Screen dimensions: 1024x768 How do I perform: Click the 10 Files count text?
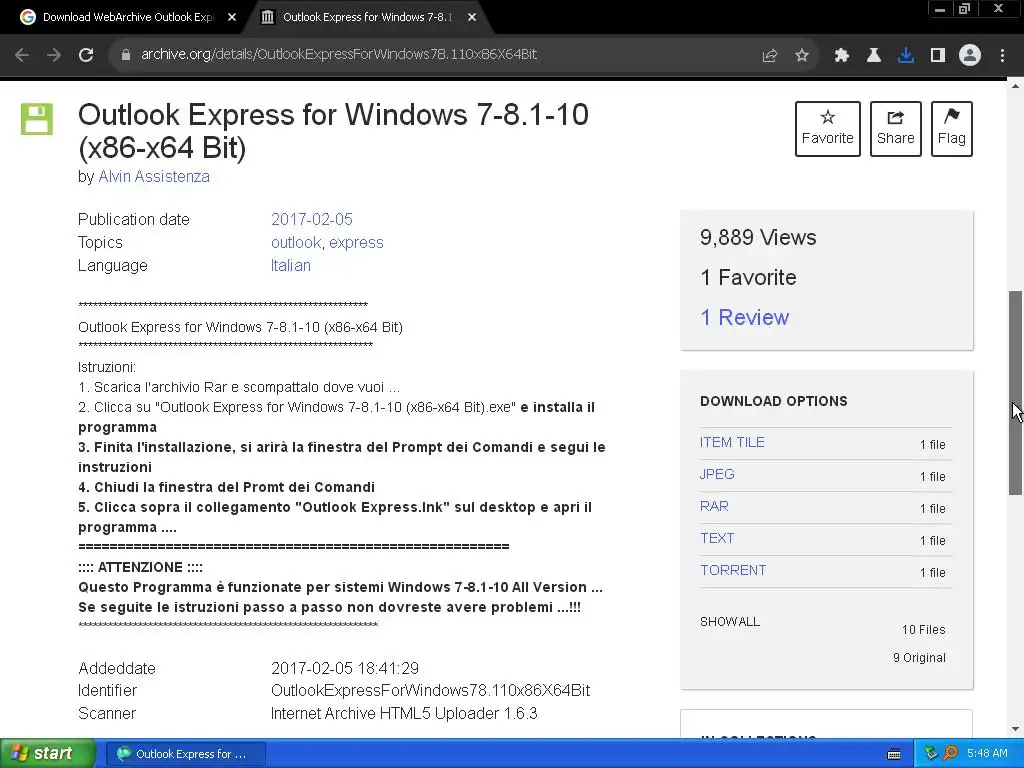(x=923, y=630)
